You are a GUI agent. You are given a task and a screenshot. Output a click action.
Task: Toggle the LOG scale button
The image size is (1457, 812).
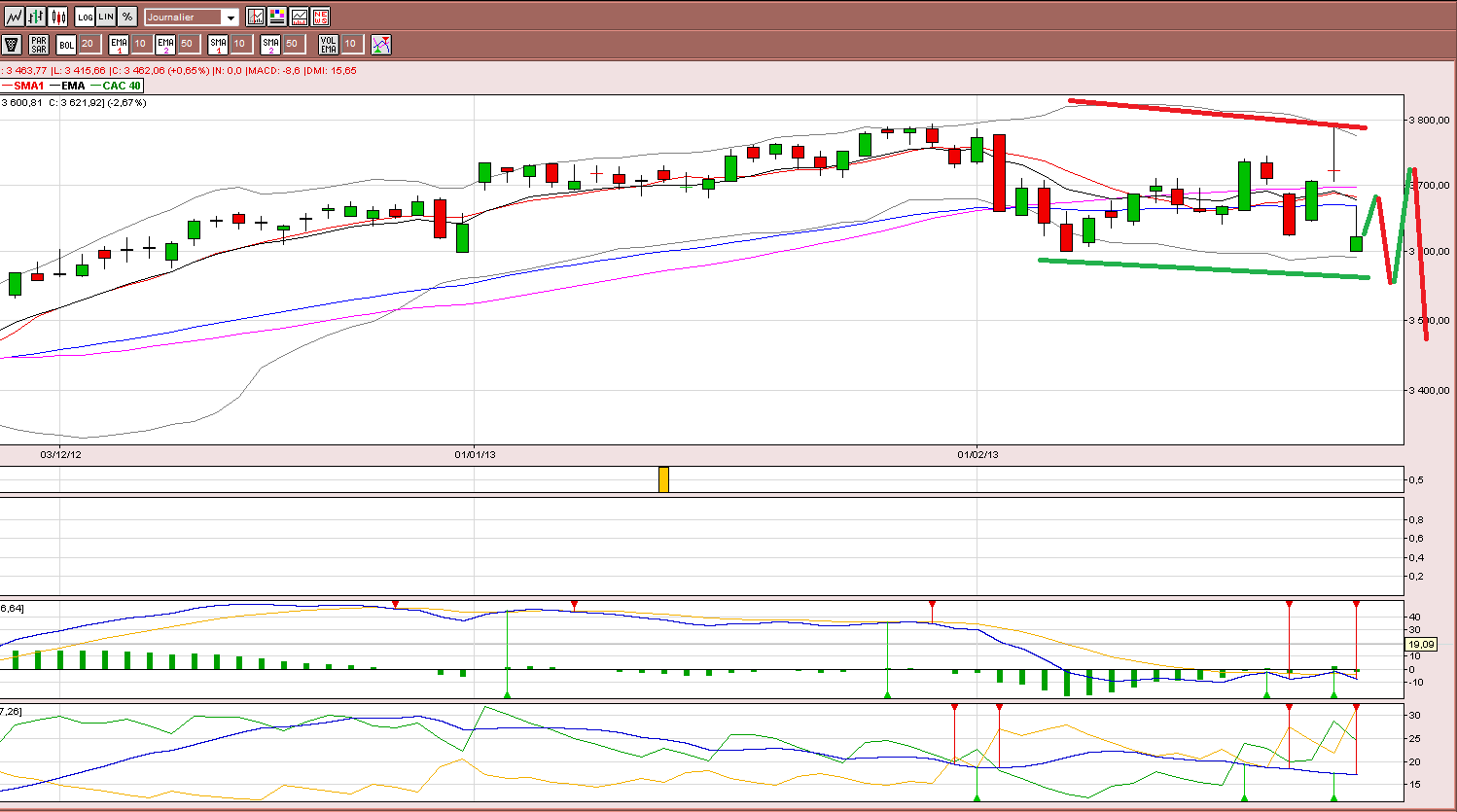[85, 17]
